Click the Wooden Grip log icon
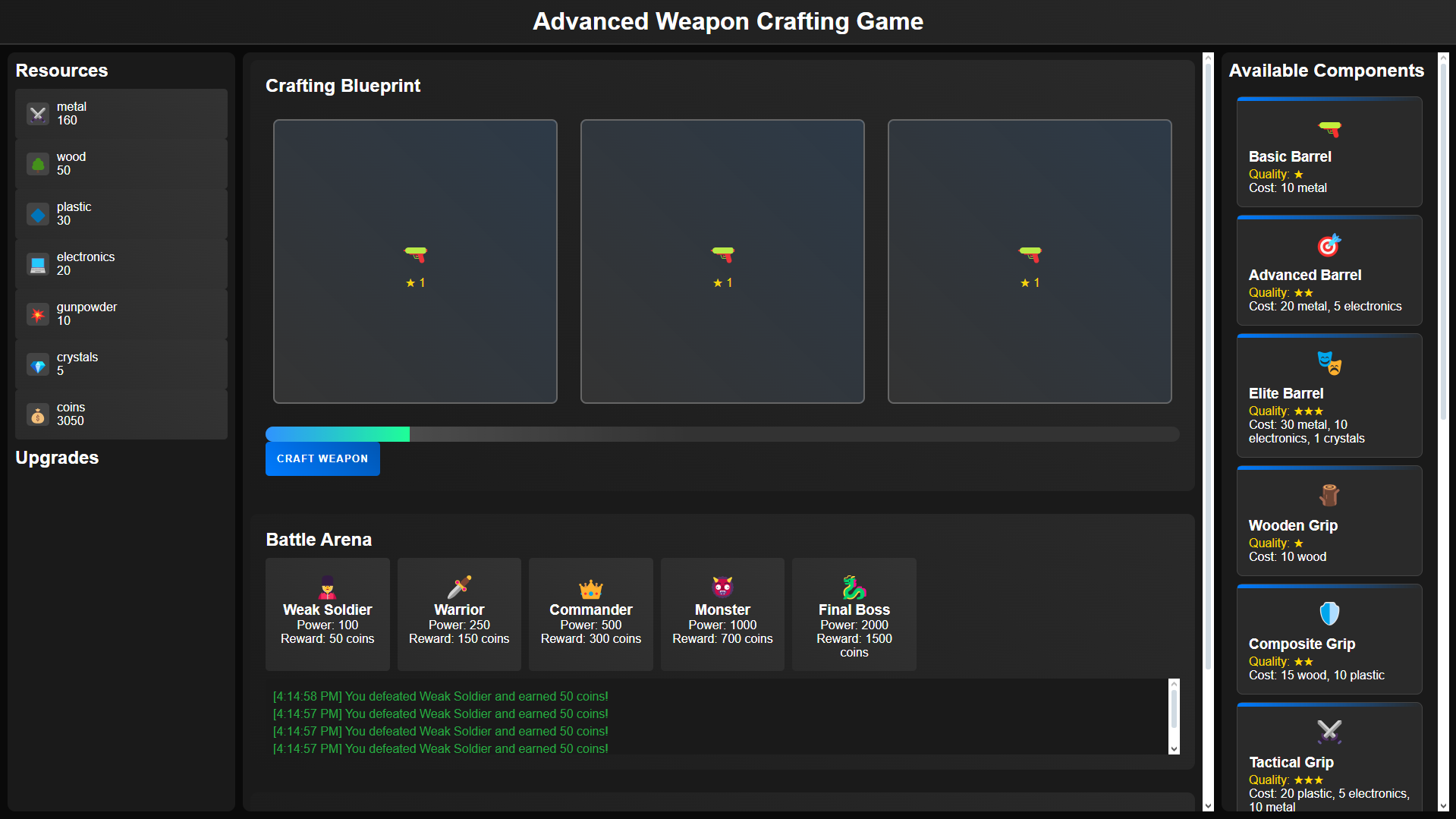The image size is (1456, 819). click(1329, 496)
